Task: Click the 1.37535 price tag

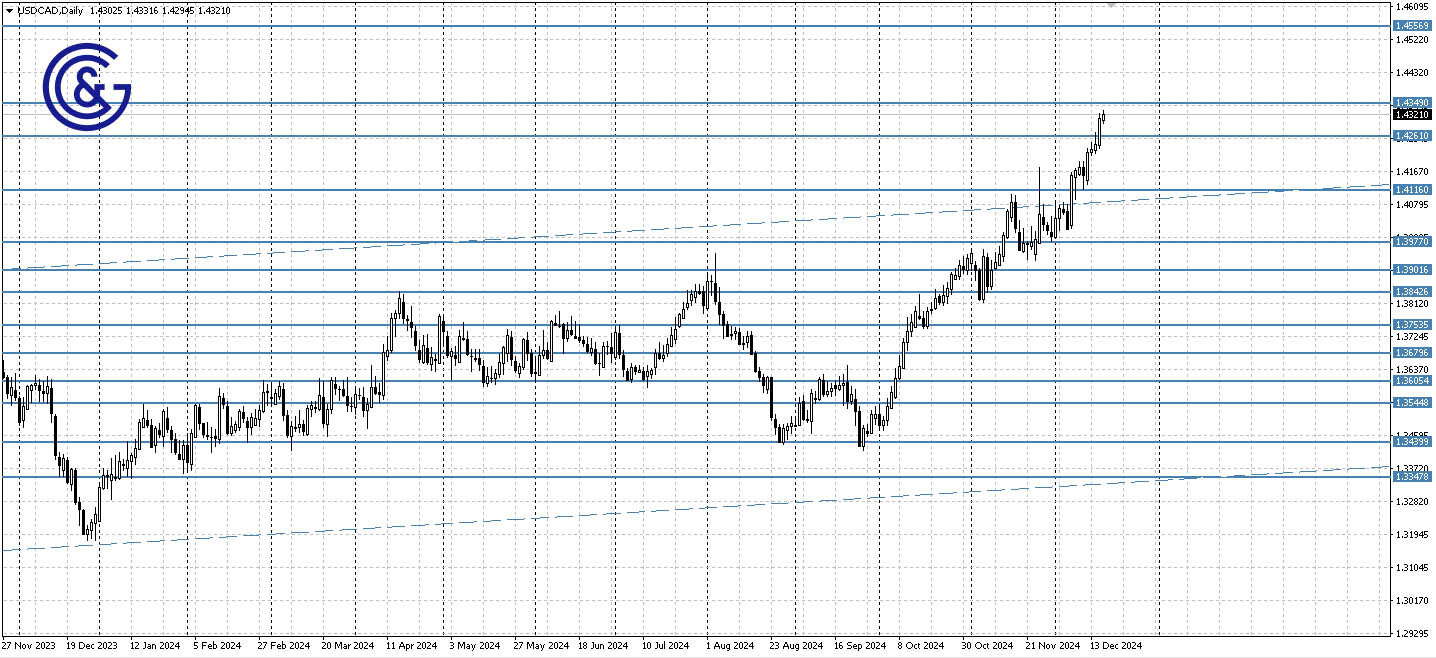Action: 1413,323
